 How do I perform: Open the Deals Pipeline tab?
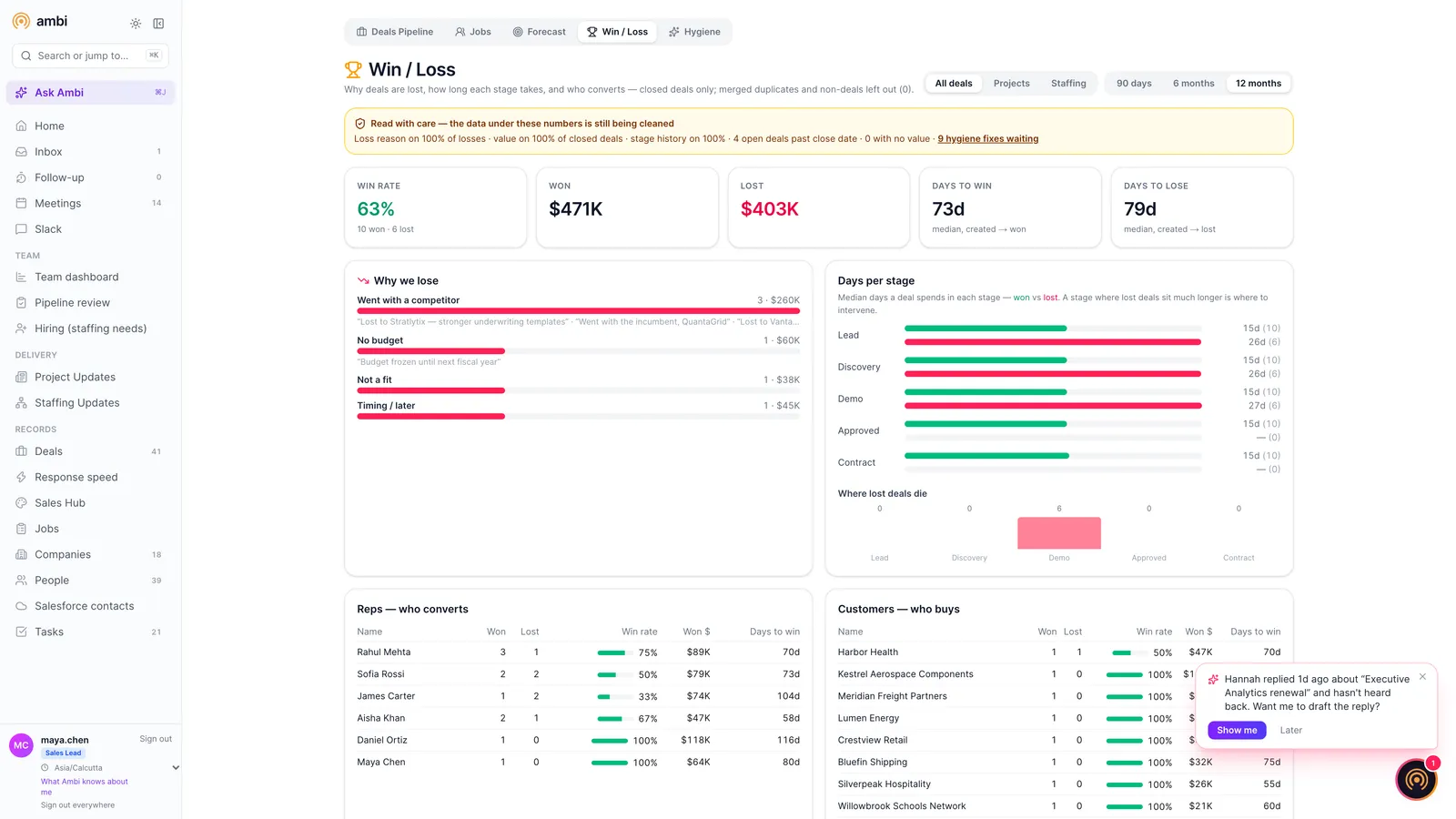pyautogui.click(x=395, y=32)
